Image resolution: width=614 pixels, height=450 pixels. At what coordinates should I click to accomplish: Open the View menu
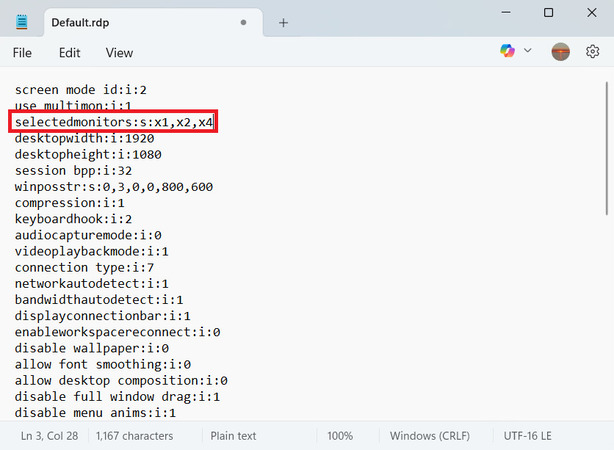pos(119,53)
